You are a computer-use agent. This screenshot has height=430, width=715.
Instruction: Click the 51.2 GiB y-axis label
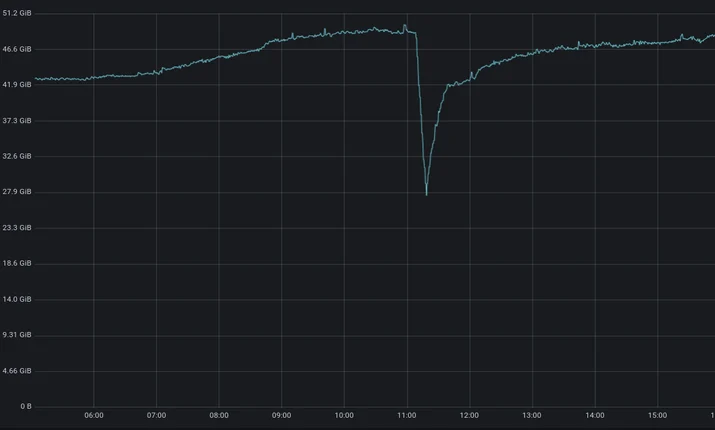[x=17, y=13]
